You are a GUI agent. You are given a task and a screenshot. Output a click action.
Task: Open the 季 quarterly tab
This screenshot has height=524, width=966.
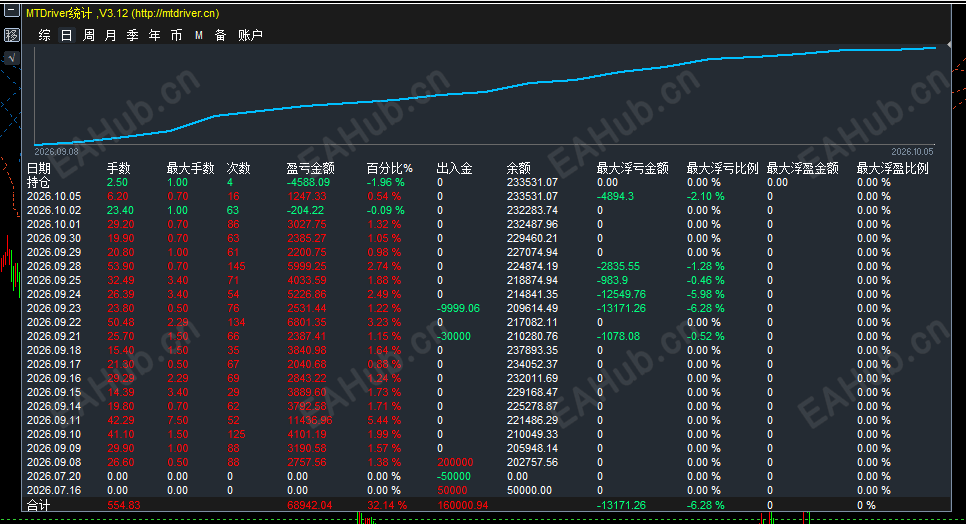pos(132,35)
